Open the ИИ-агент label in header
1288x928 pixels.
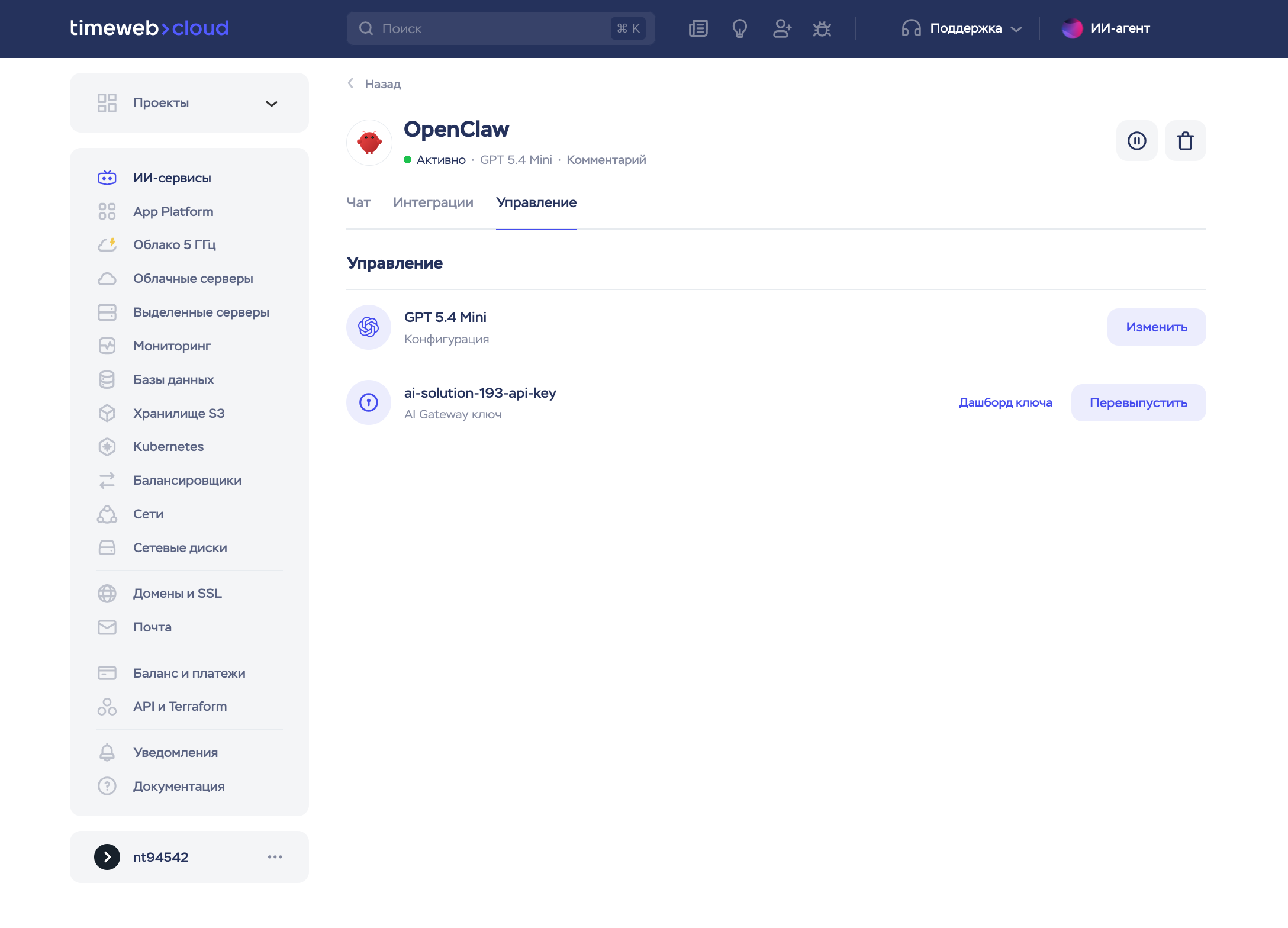coord(1120,28)
